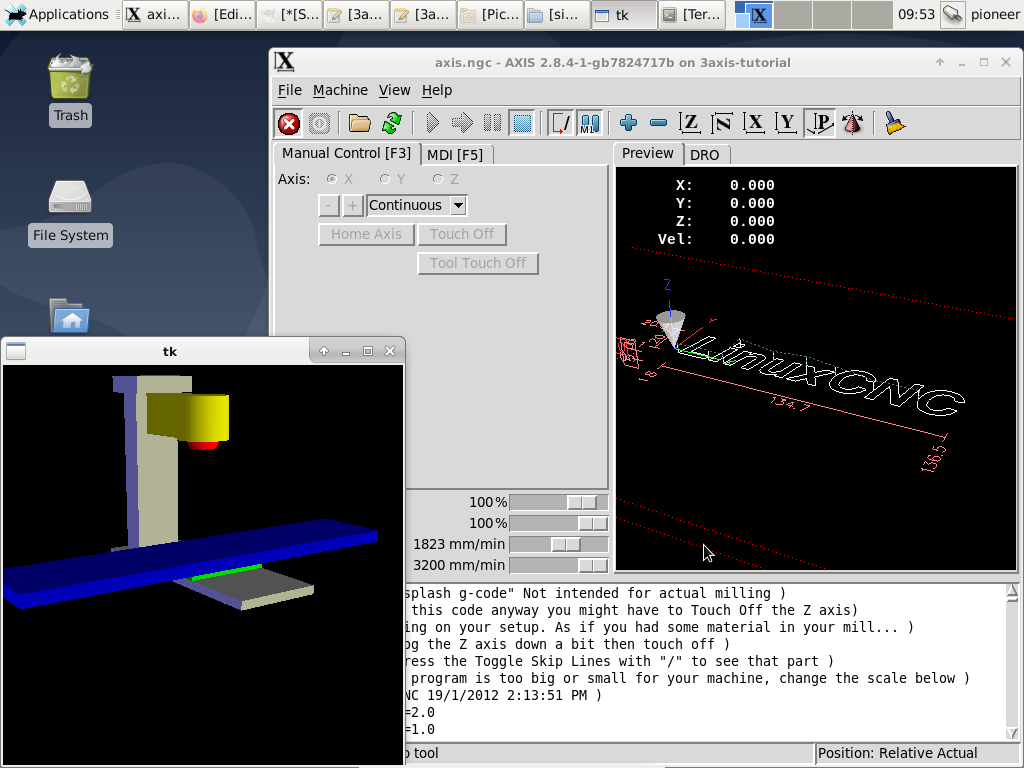Image resolution: width=1024 pixels, height=768 pixels.
Task: Switch to the DRO tab
Action: tap(705, 155)
